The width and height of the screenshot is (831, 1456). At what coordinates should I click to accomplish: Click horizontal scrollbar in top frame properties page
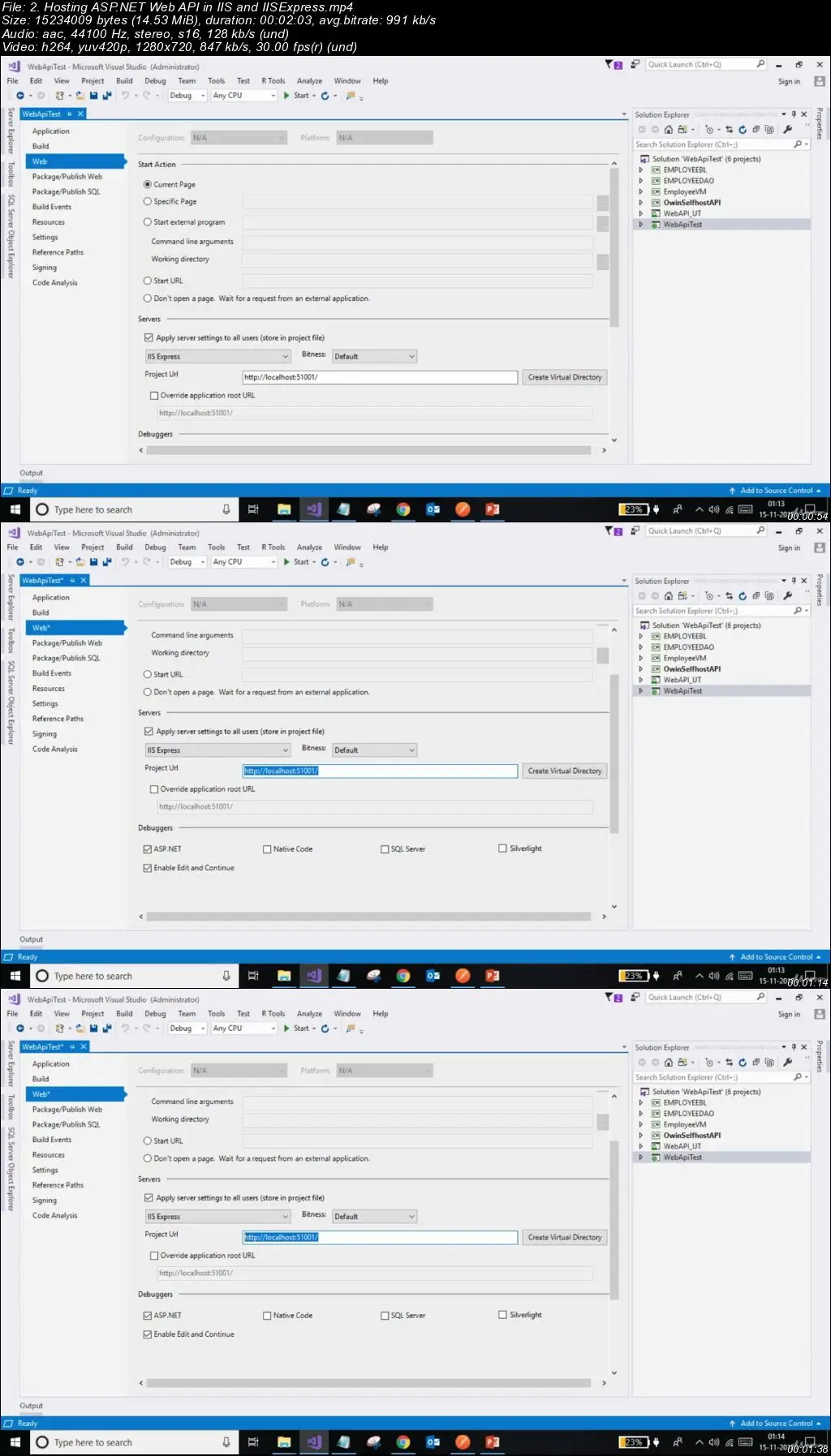pyautogui.click(x=370, y=450)
